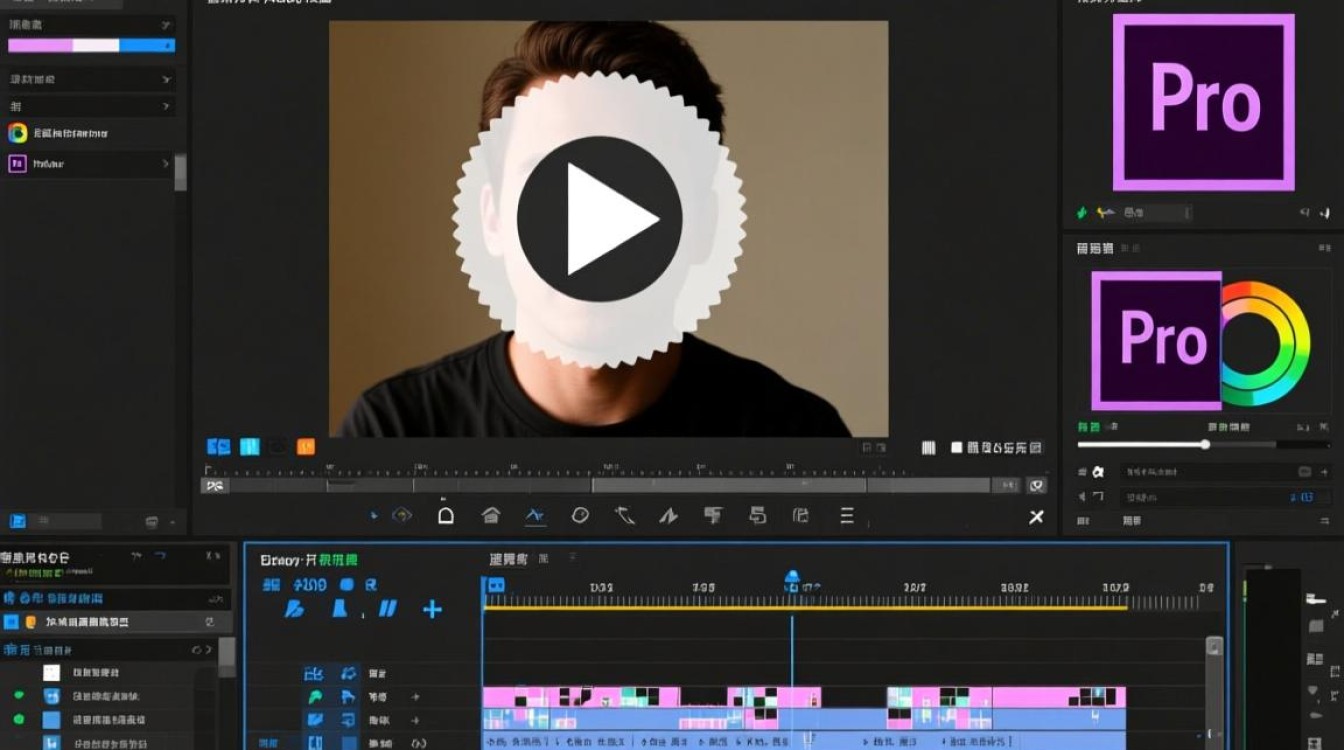This screenshot has width=1344, height=750.
Task: Open the chevron under the color bar
Action: point(165,79)
